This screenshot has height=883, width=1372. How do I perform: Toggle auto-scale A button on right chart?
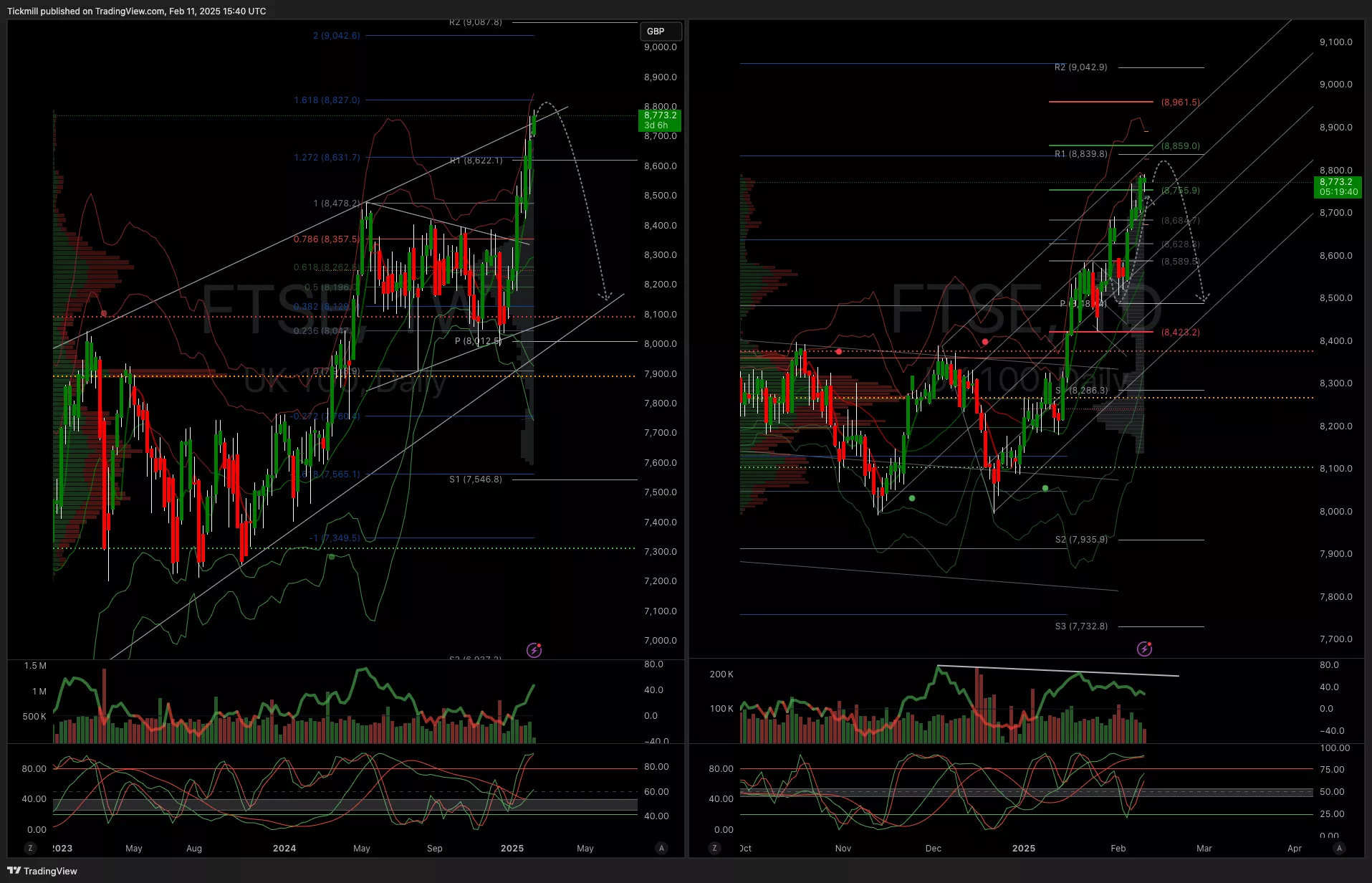coord(1339,848)
